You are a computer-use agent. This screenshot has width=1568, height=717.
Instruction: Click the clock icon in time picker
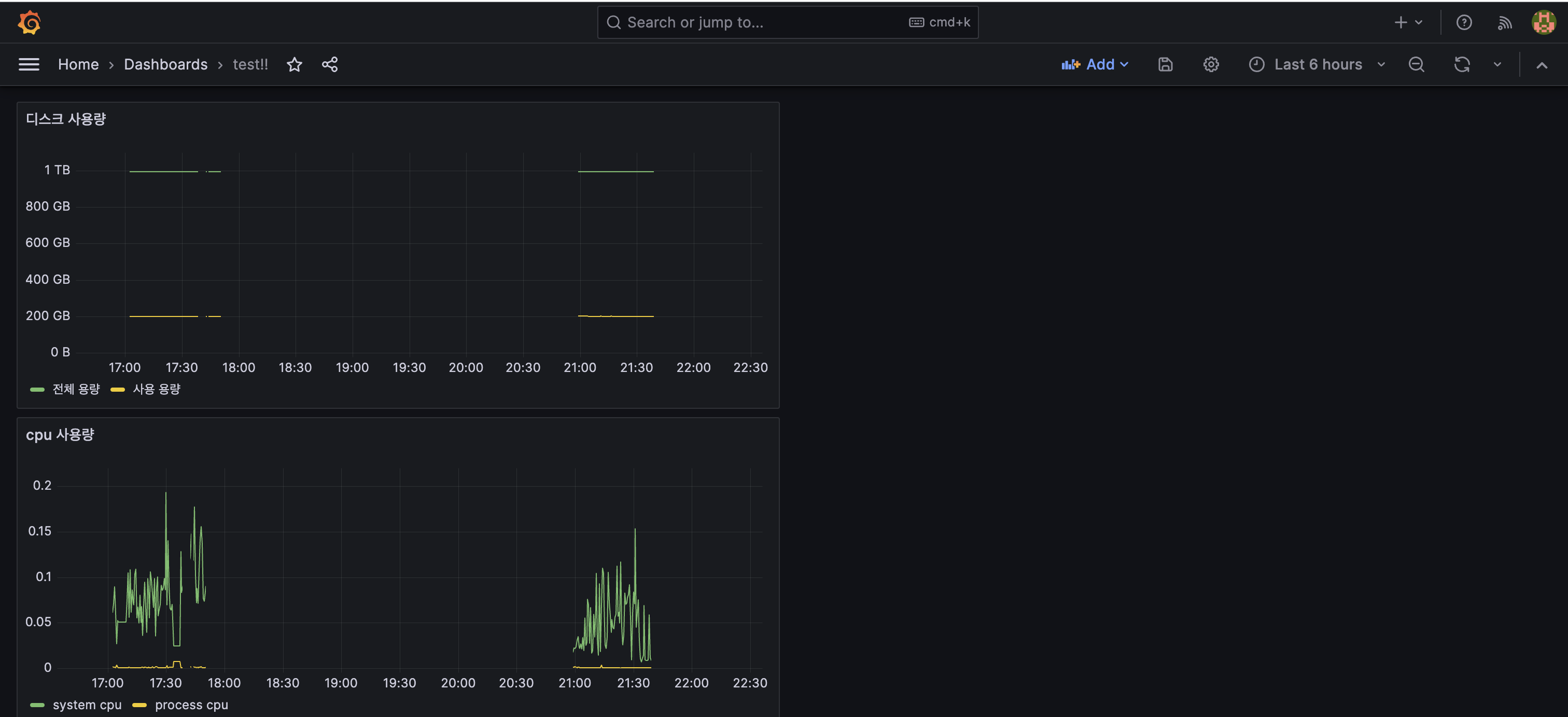pos(1256,64)
